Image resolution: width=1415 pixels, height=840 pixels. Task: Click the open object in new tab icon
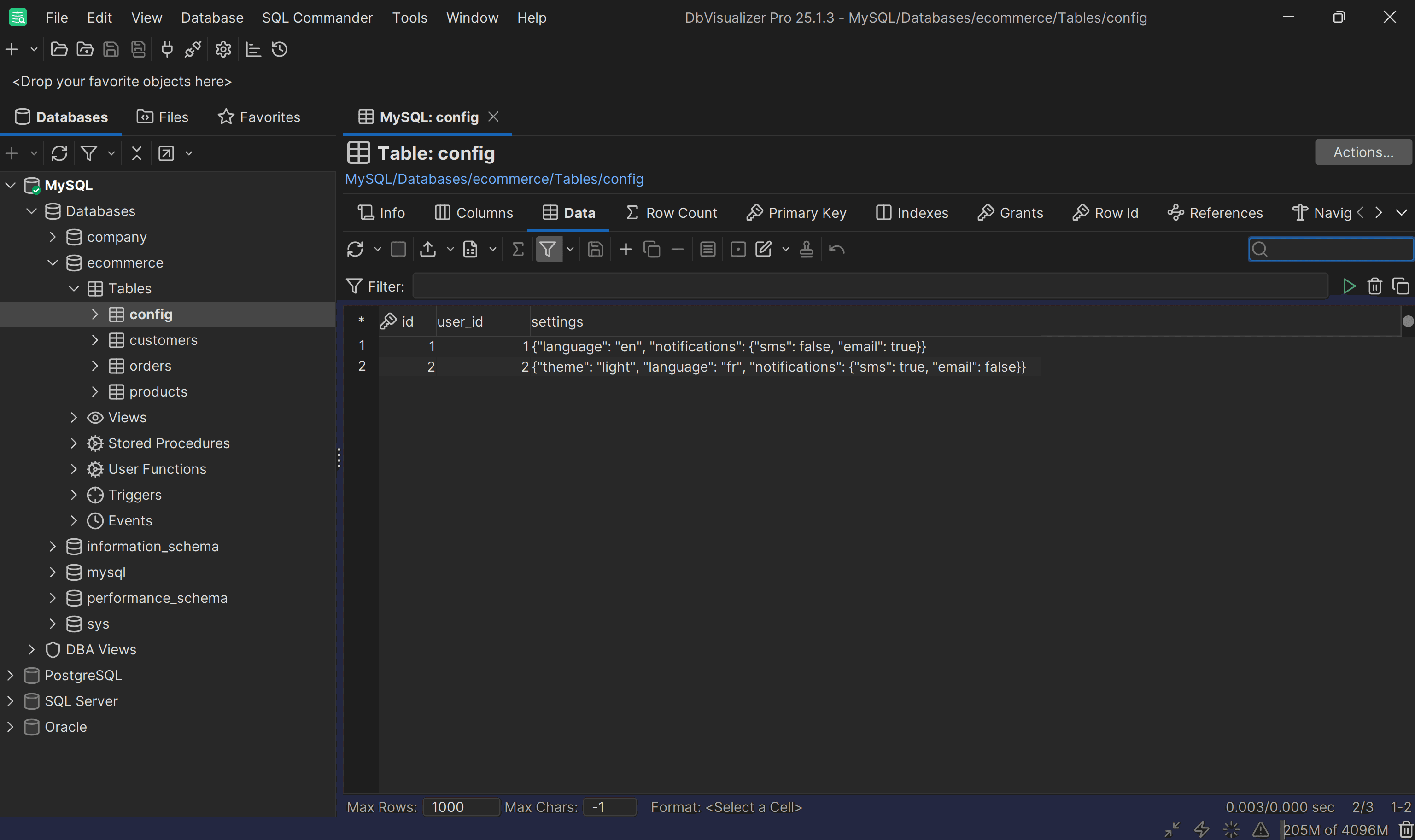(166, 153)
